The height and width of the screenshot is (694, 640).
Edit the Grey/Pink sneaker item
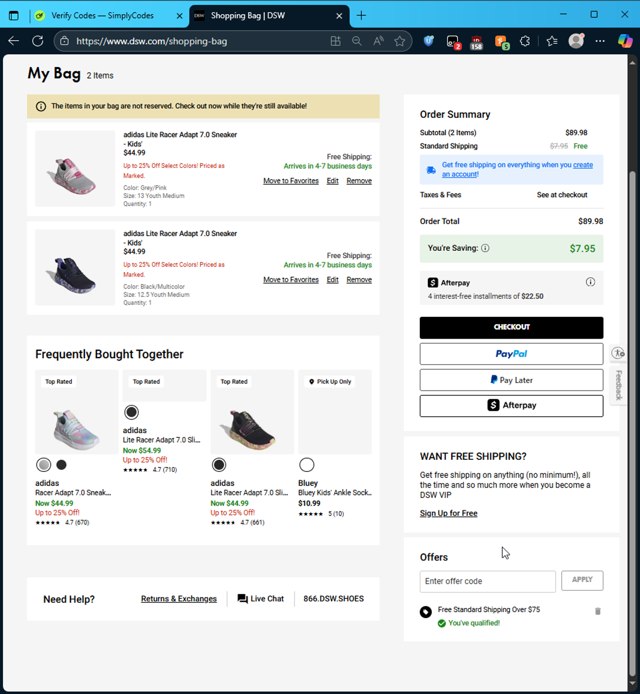pos(332,181)
